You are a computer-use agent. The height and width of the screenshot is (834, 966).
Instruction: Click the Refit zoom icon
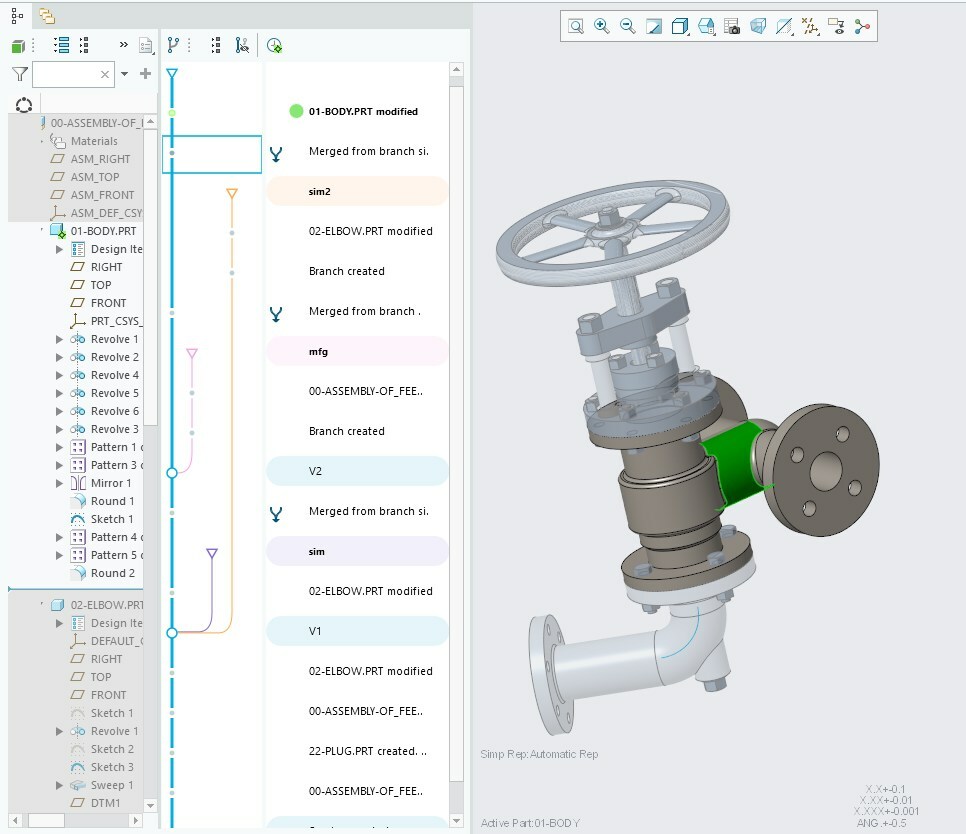576,27
